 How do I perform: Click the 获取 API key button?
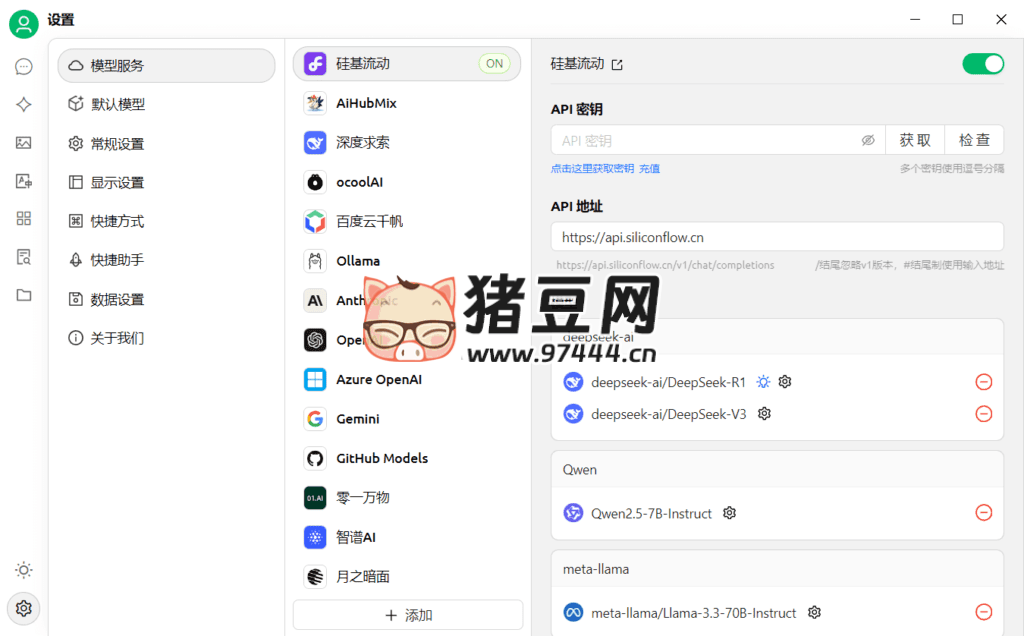[x=915, y=140]
